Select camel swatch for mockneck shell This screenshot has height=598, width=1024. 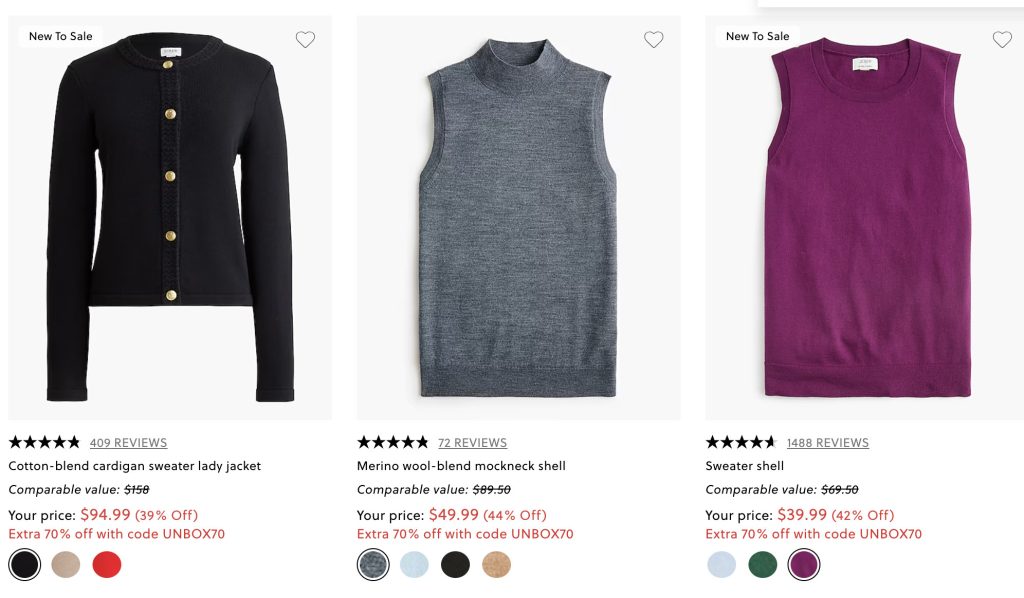pyautogui.click(x=496, y=565)
